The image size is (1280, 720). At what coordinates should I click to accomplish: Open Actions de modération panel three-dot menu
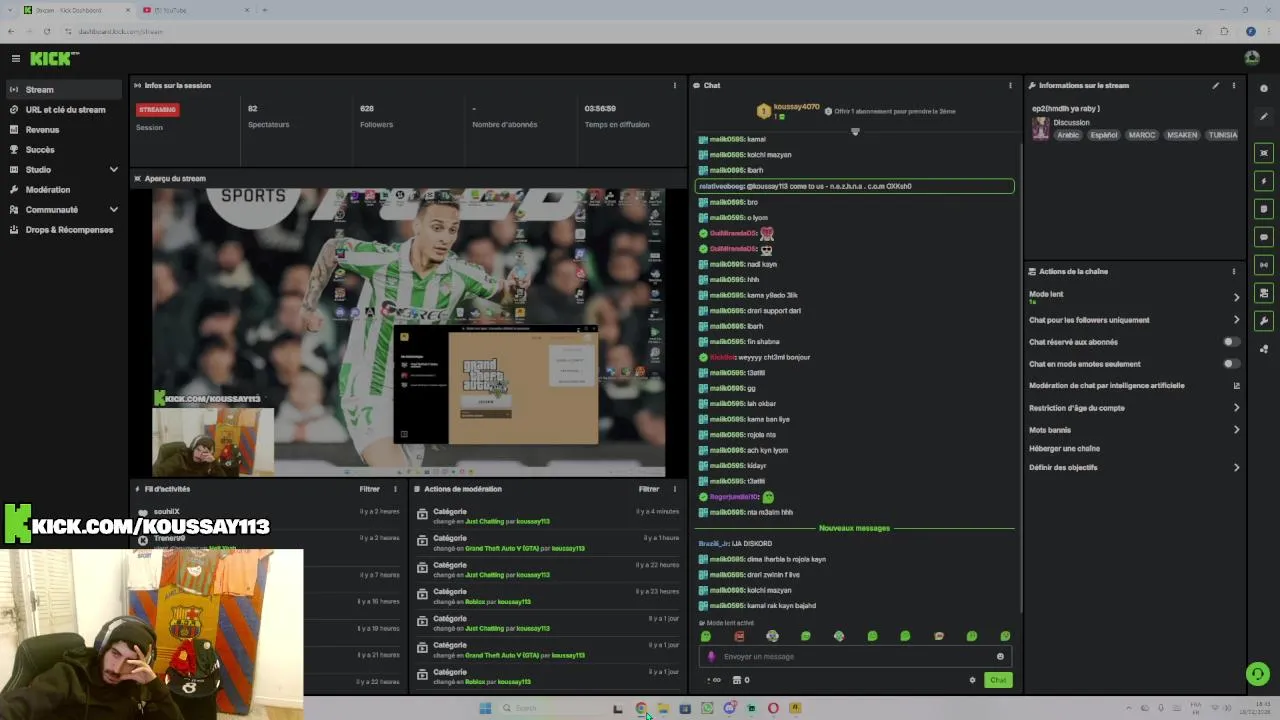click(x=674, y=489)
